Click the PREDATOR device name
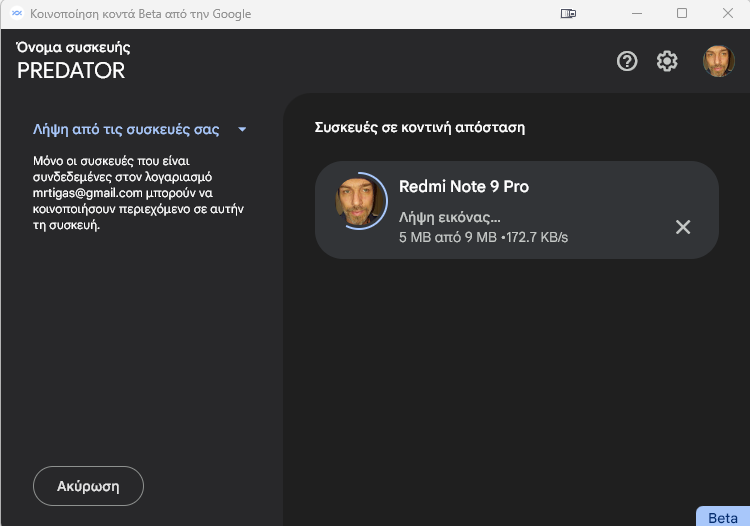 coord(71,71)
